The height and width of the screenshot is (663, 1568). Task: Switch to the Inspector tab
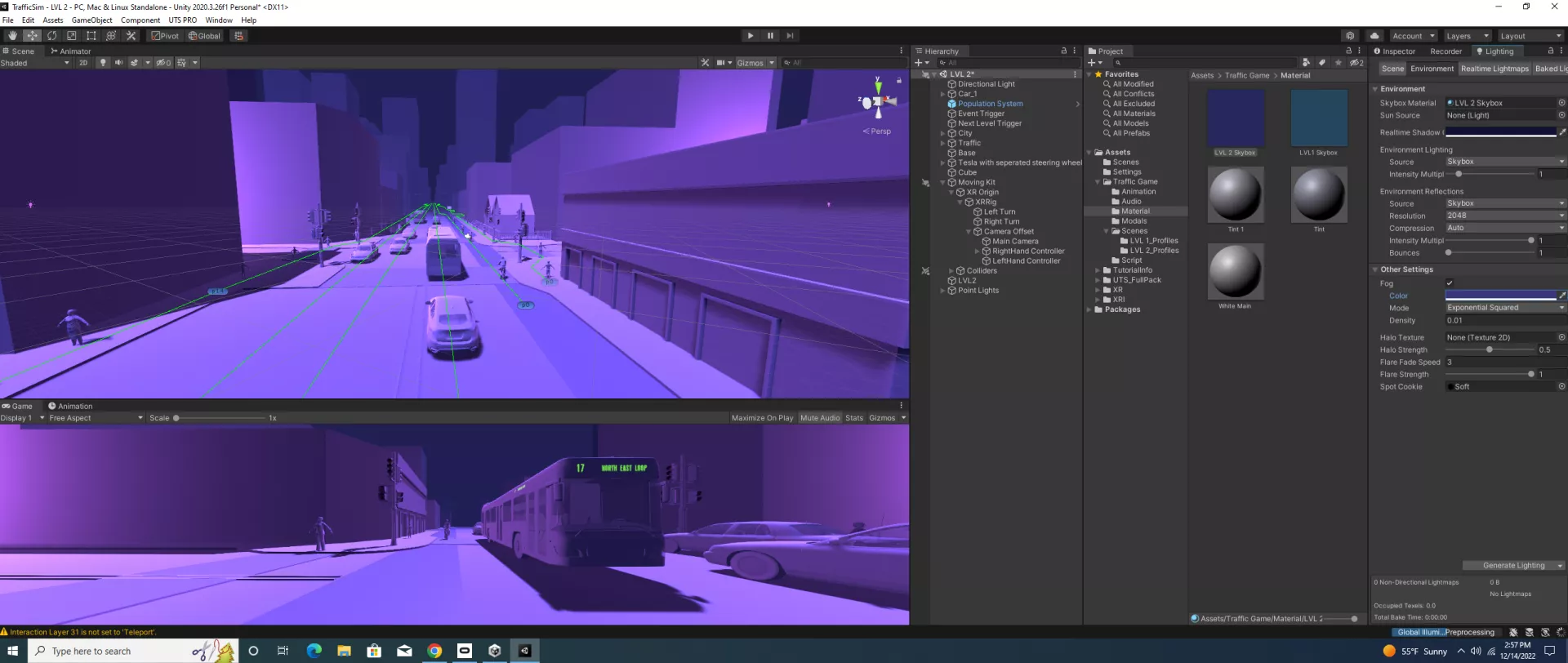pyautogui.click(x=1394, y=51)
